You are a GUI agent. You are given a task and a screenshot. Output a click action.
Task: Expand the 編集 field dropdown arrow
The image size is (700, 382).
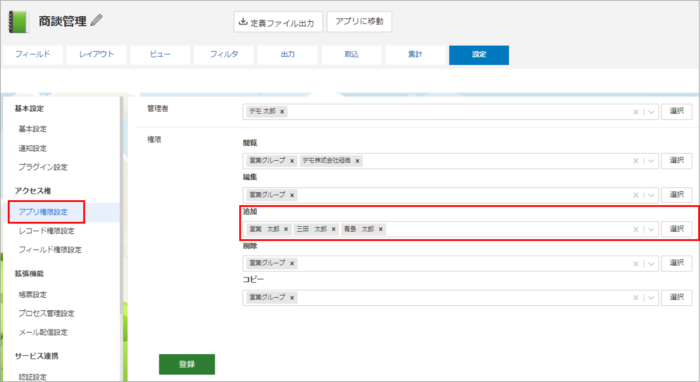pos(651,195)
